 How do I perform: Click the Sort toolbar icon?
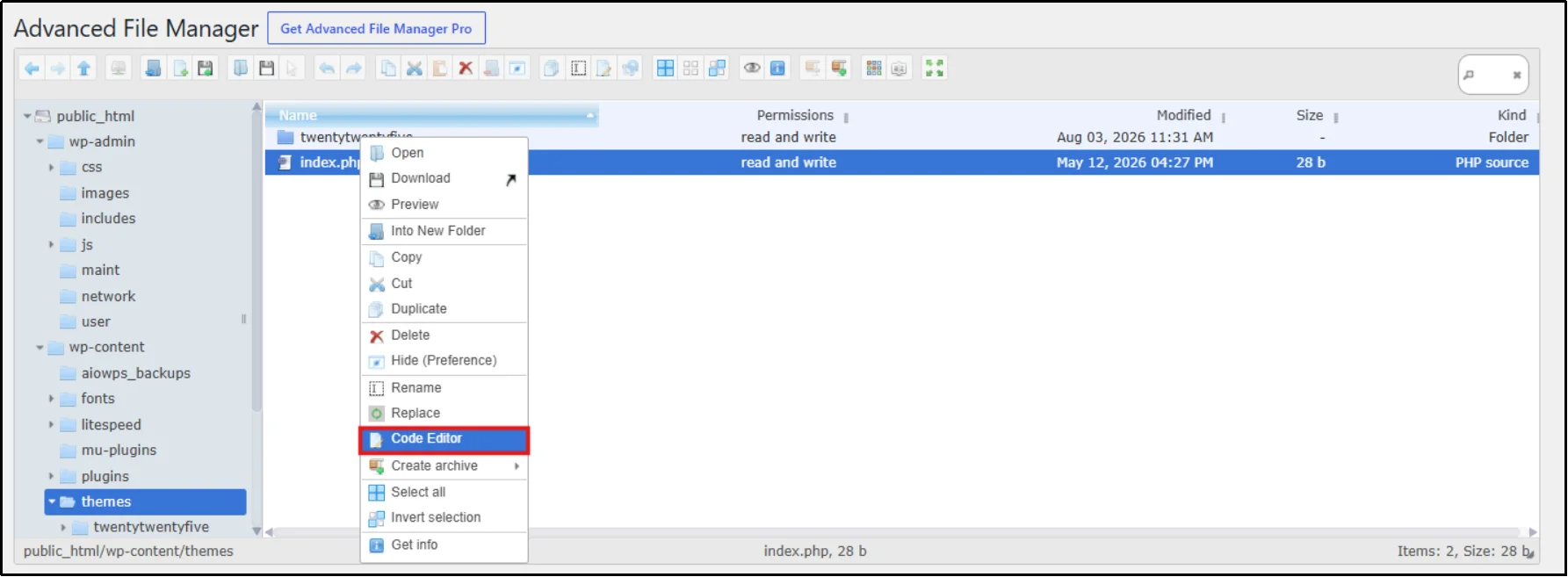pos(900,69)
